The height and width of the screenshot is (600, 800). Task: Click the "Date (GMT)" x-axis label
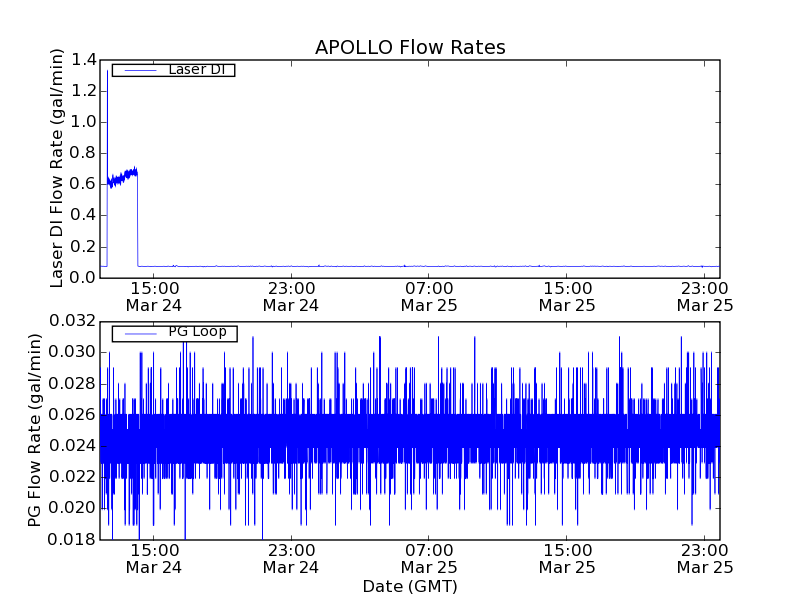pos(410,586)
